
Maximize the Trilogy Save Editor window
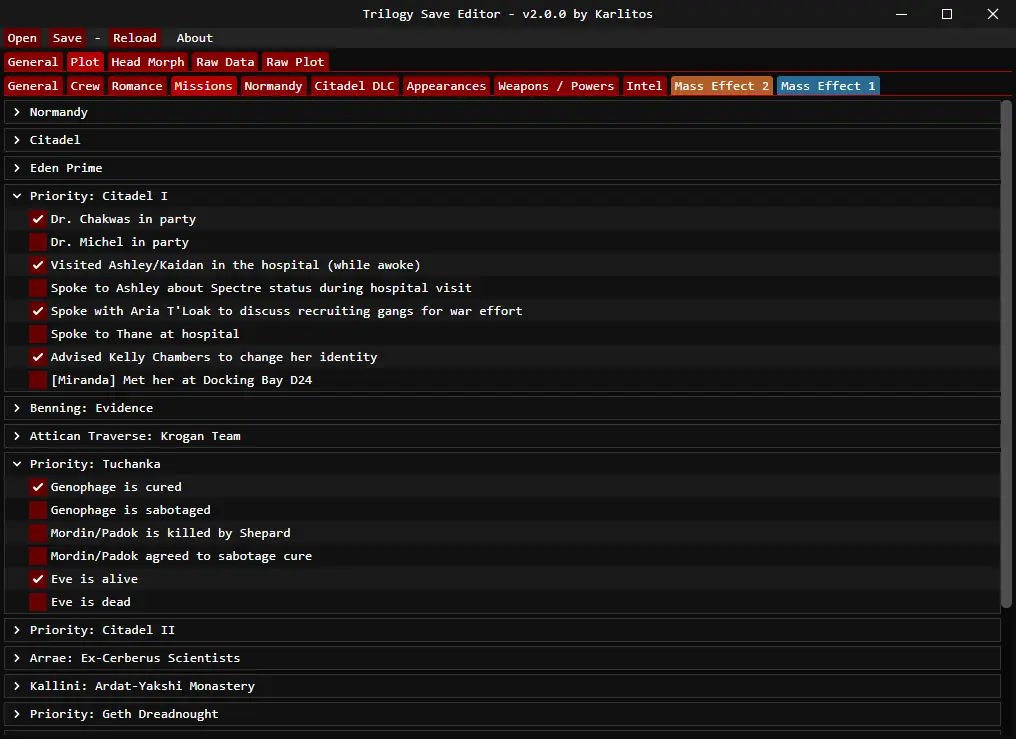(947, 14)
